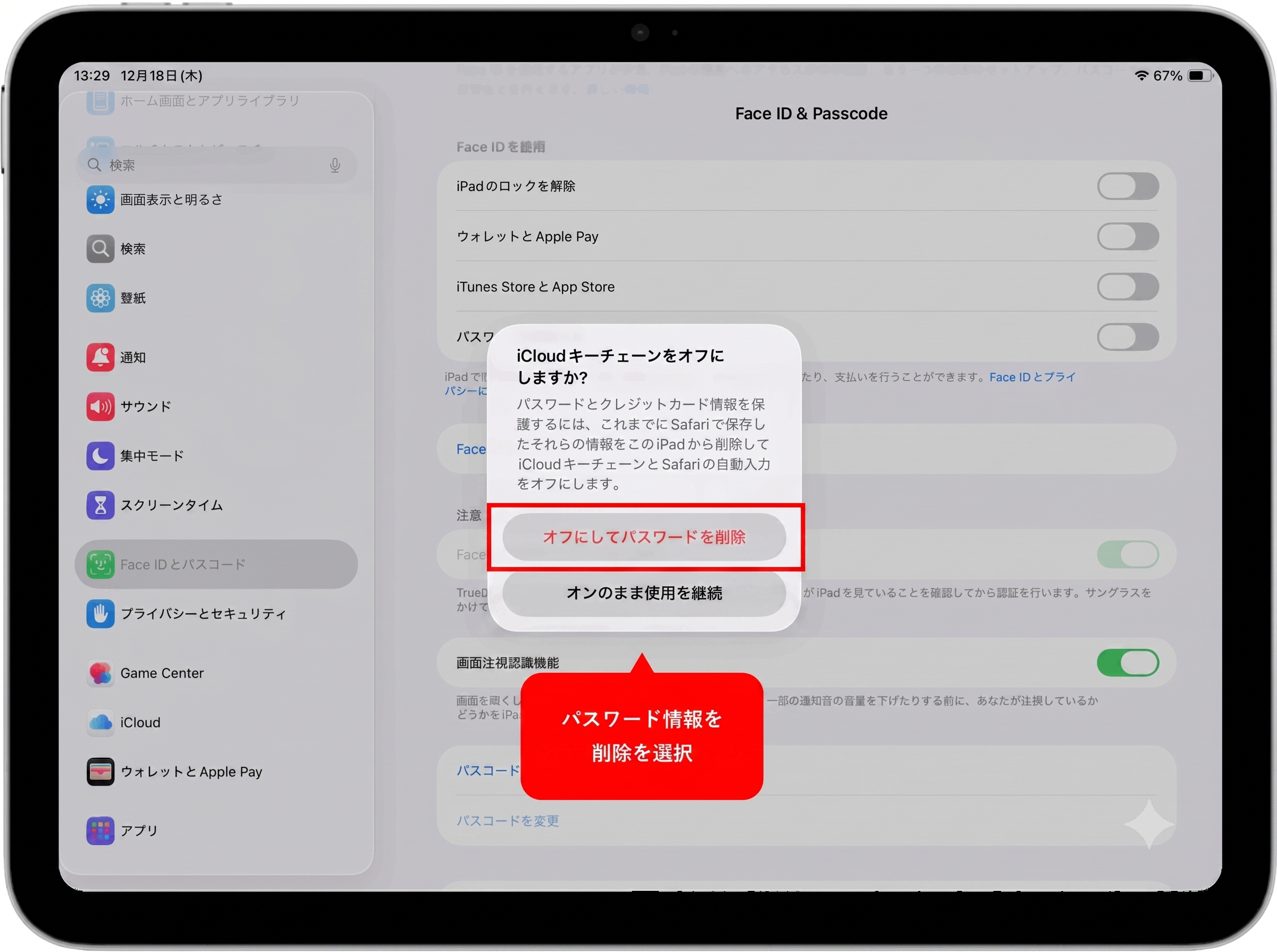Tap the アプリ grid icon
This screenshot has height=952, width=1277.
click(101, 830)
